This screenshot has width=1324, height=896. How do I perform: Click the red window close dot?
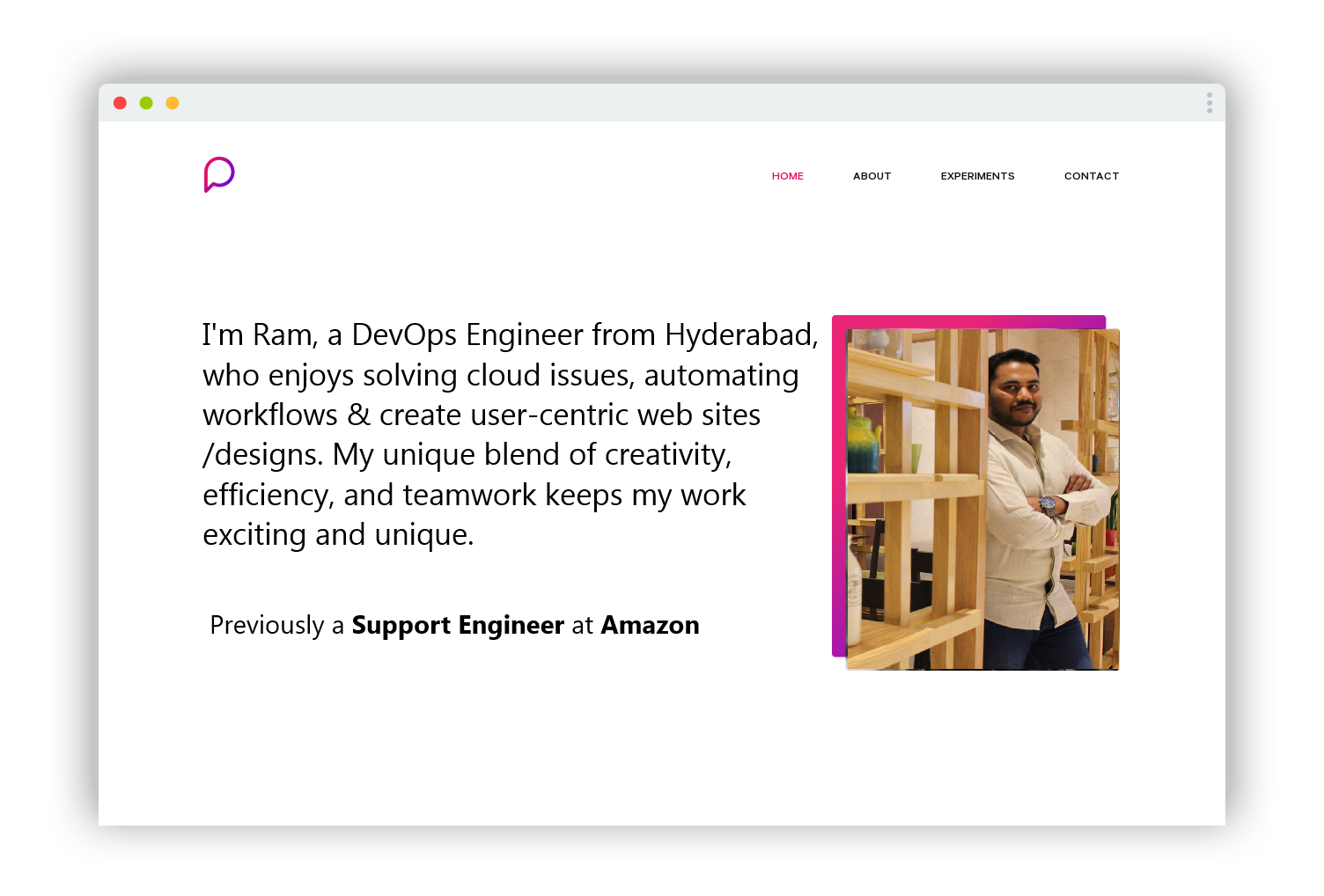(x=121, y=103)
